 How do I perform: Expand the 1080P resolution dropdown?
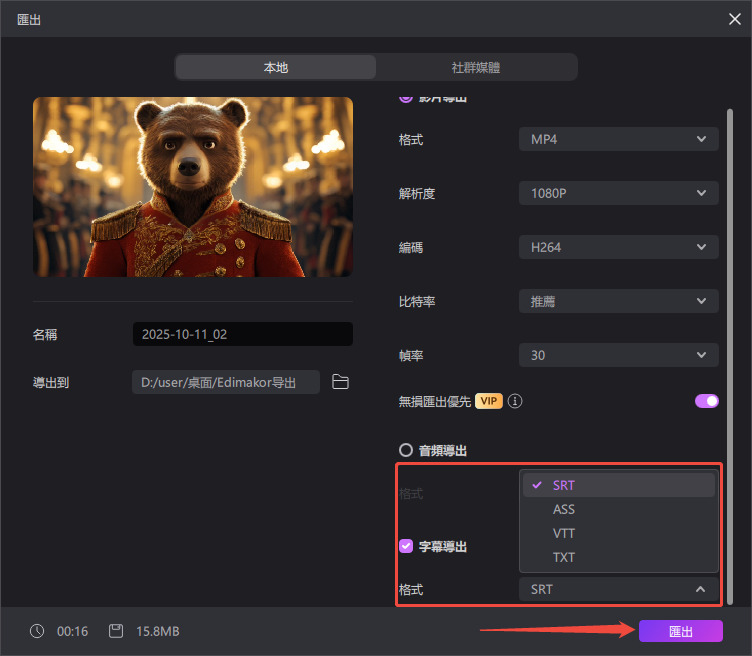point(618,193)
